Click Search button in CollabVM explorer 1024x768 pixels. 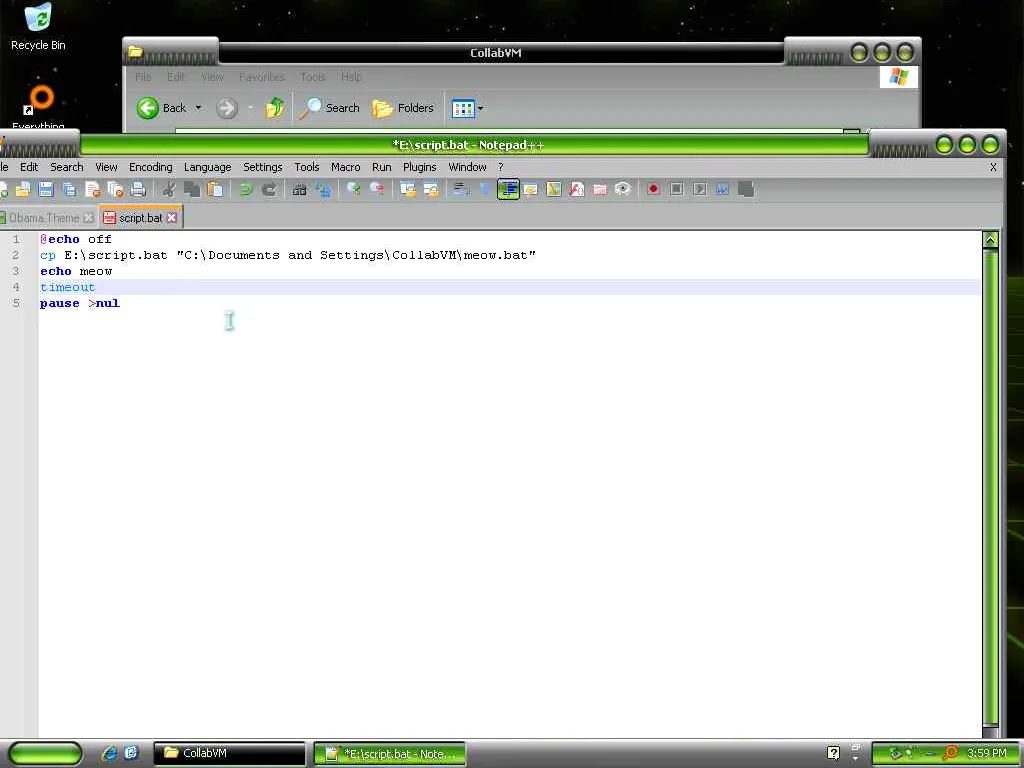pyautogui.click(x=329, y=108)
